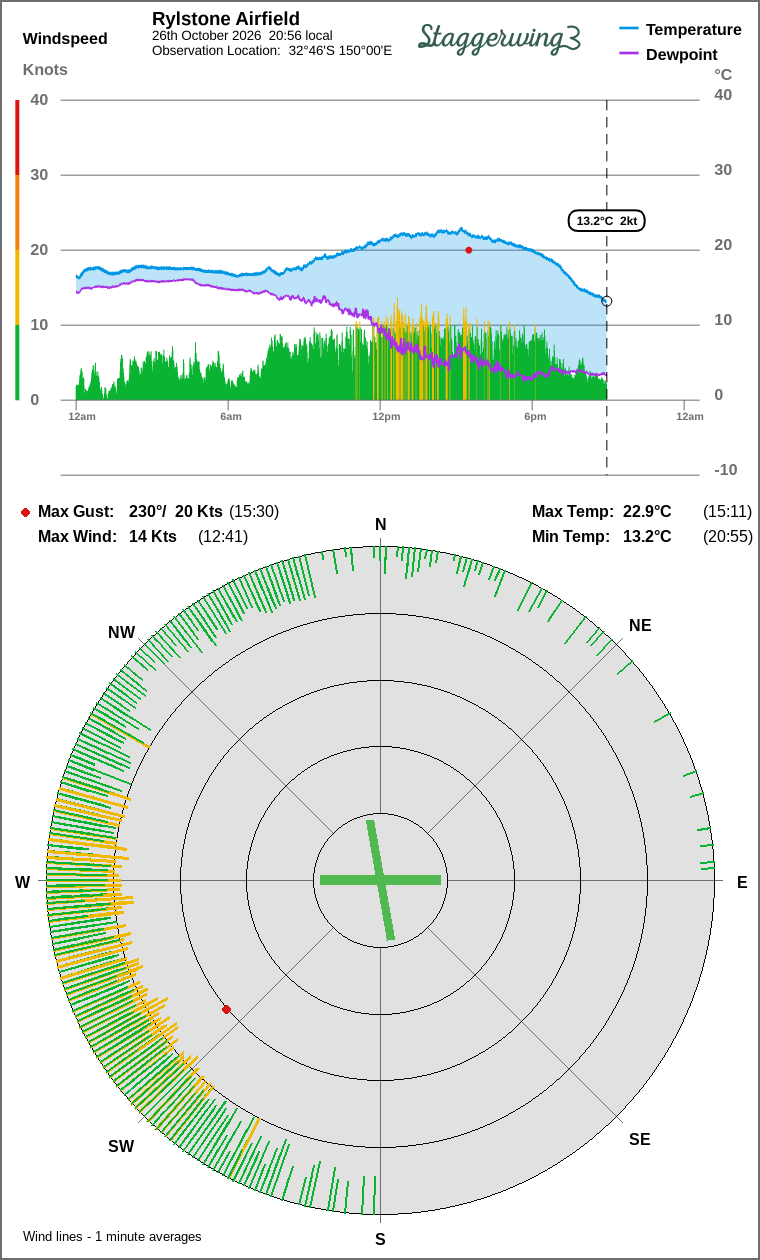Screen dimensions: 760x1260
Task: Click the 13.2°C 2kt tooltip label
Action: point(607,221)
